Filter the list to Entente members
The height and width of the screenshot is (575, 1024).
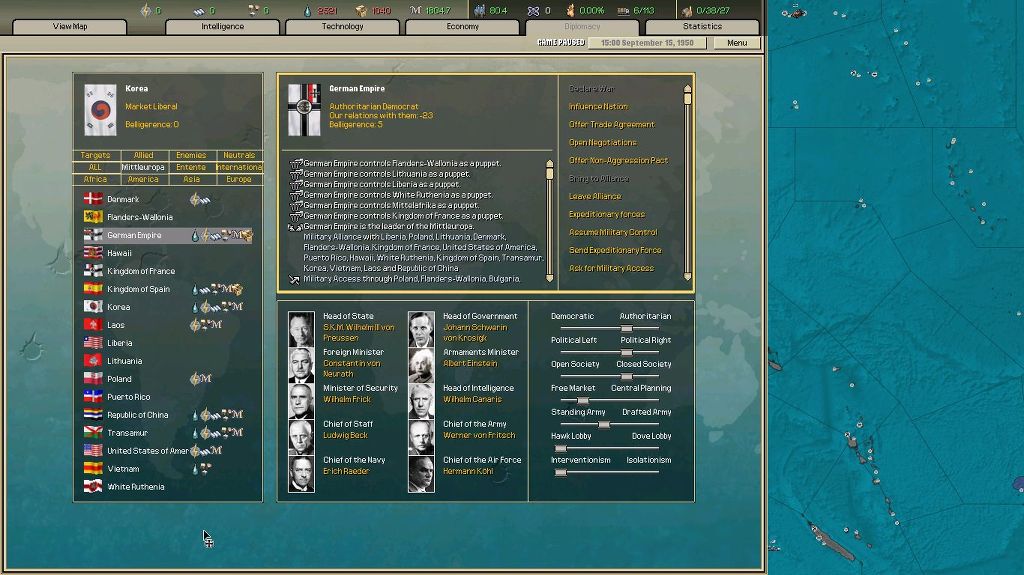[191, 167]
